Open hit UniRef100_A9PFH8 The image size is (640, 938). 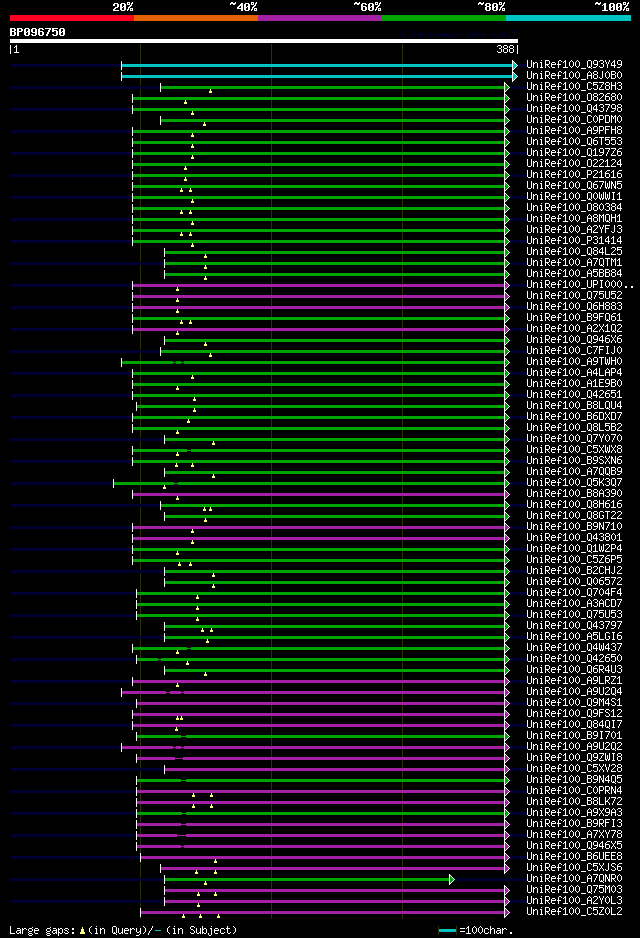574,130
